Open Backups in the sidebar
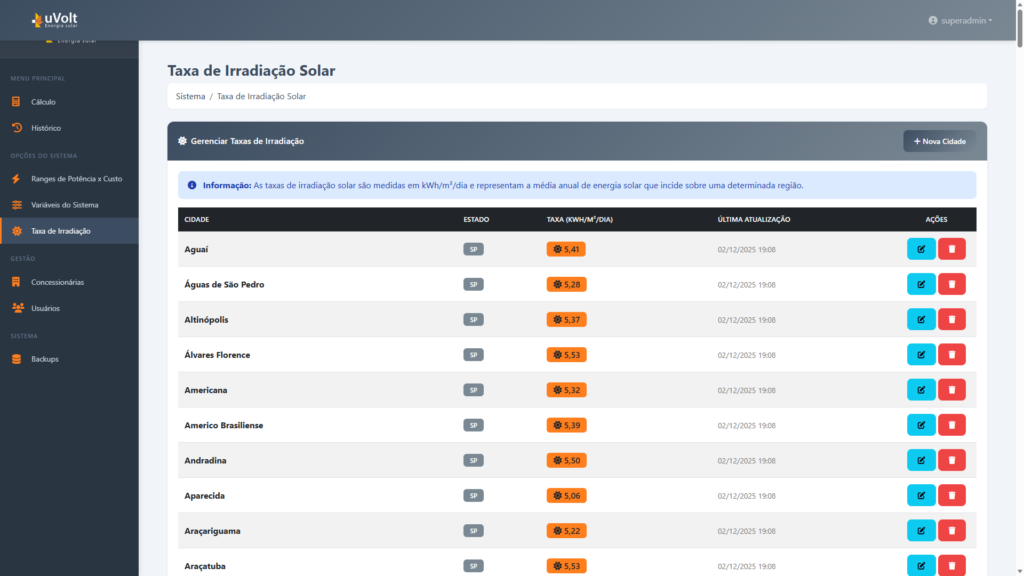Image resolution: width=1024 pixels, height=576 pixels. 44,359
